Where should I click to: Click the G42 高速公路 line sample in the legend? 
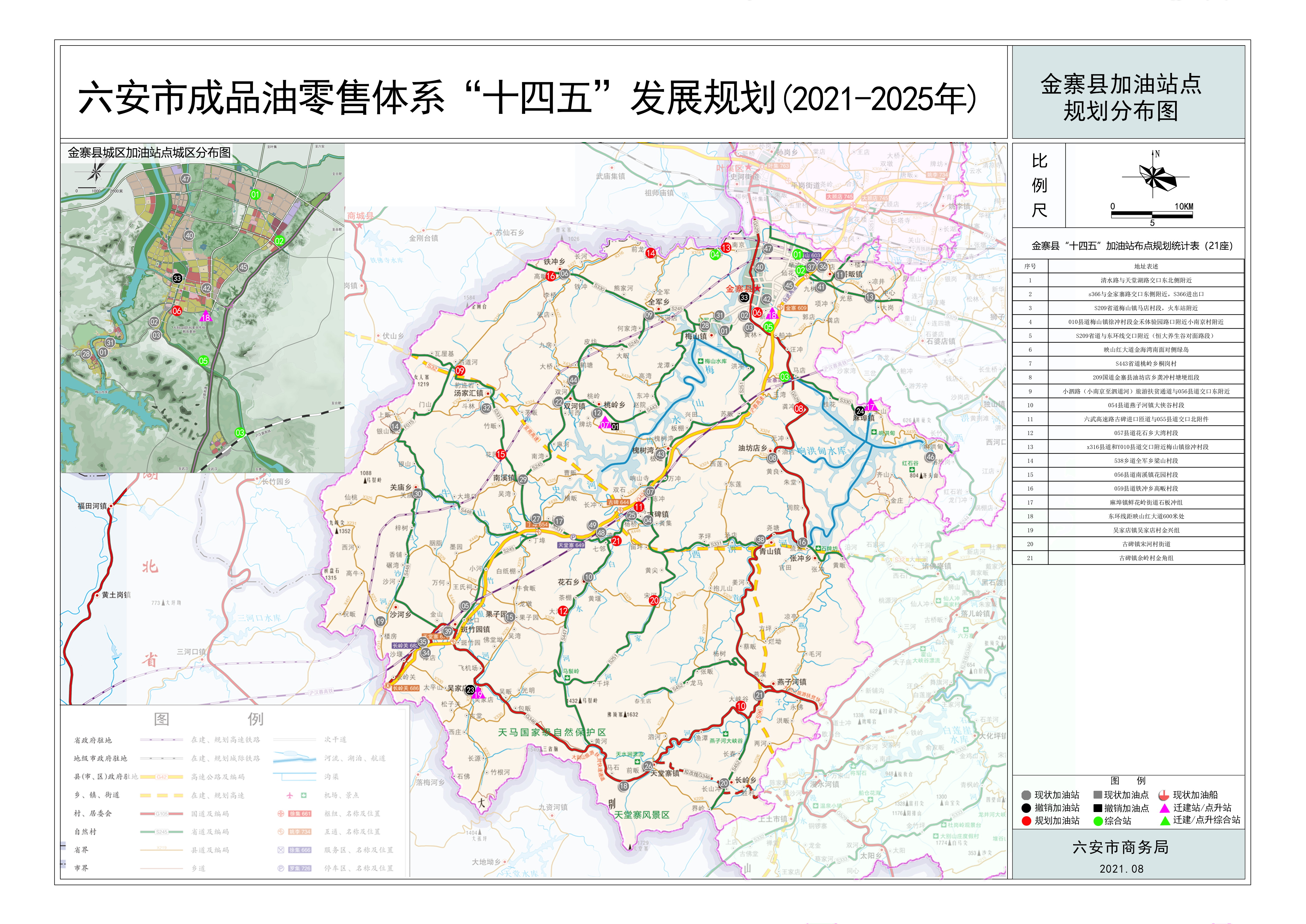162,777
